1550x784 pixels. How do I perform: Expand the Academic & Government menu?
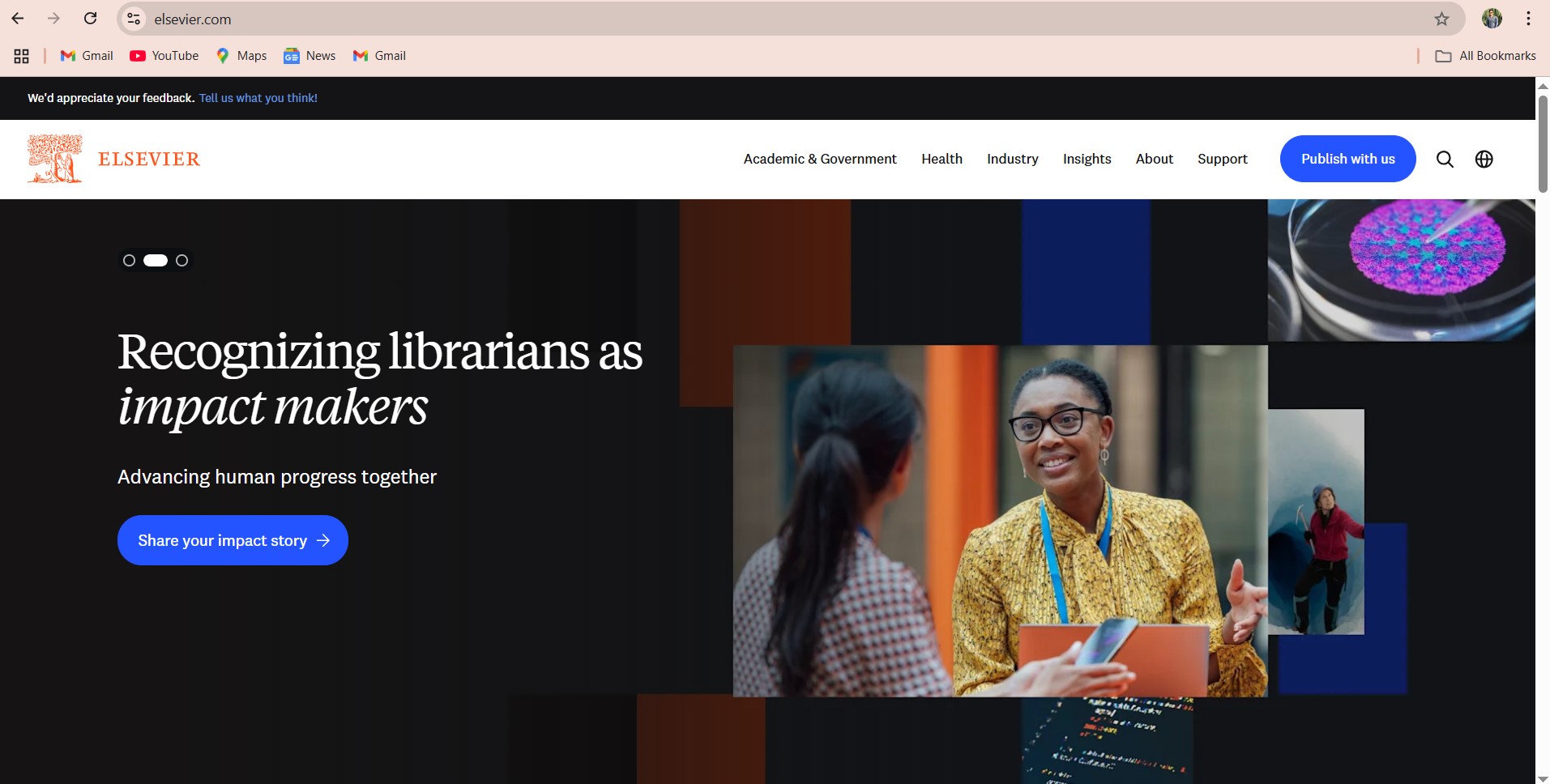pos(820,159)
